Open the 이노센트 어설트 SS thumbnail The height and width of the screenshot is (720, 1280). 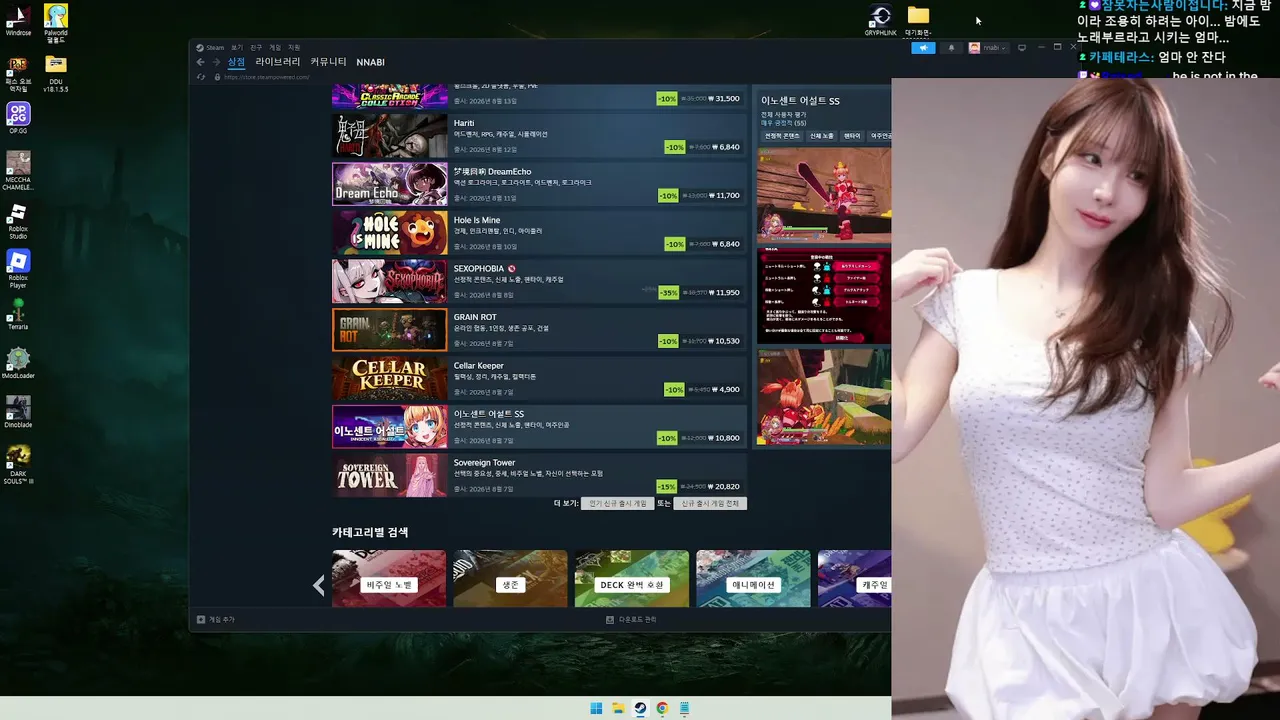coord(389,427)
